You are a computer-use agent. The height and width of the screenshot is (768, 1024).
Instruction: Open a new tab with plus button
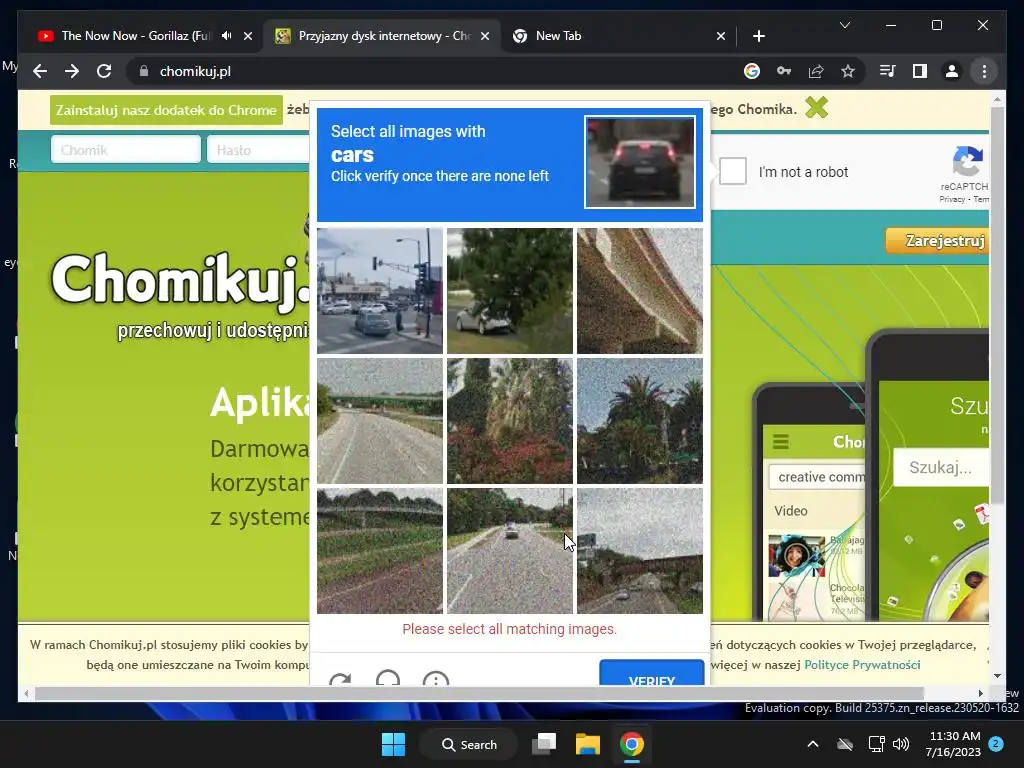pyautogui.click(x=758, y=36)
